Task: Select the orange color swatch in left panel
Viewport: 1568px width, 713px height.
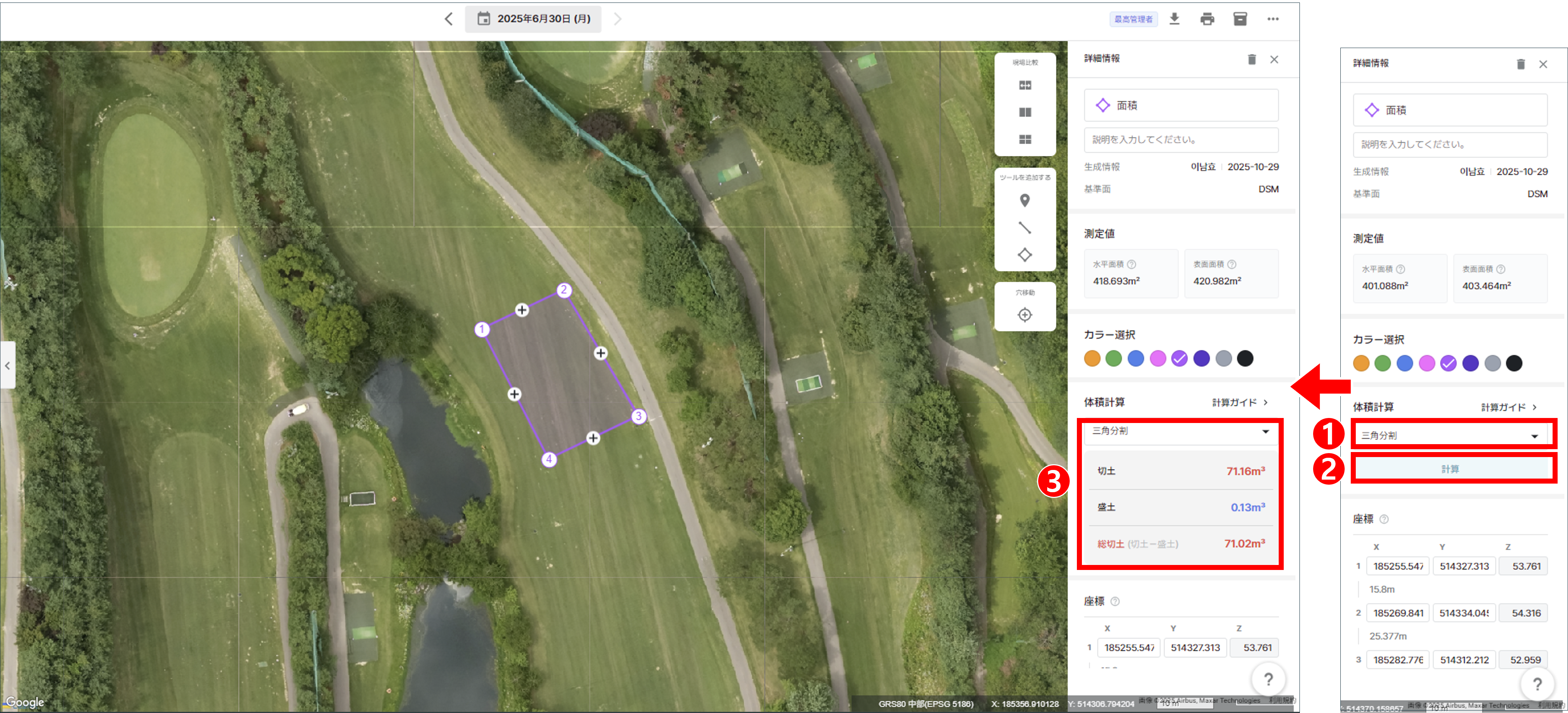Action: (1092, 358)
